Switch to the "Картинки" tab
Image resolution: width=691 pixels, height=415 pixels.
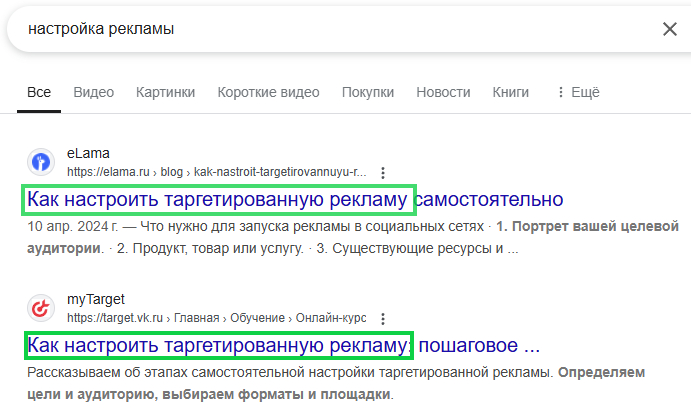point(165,92)
